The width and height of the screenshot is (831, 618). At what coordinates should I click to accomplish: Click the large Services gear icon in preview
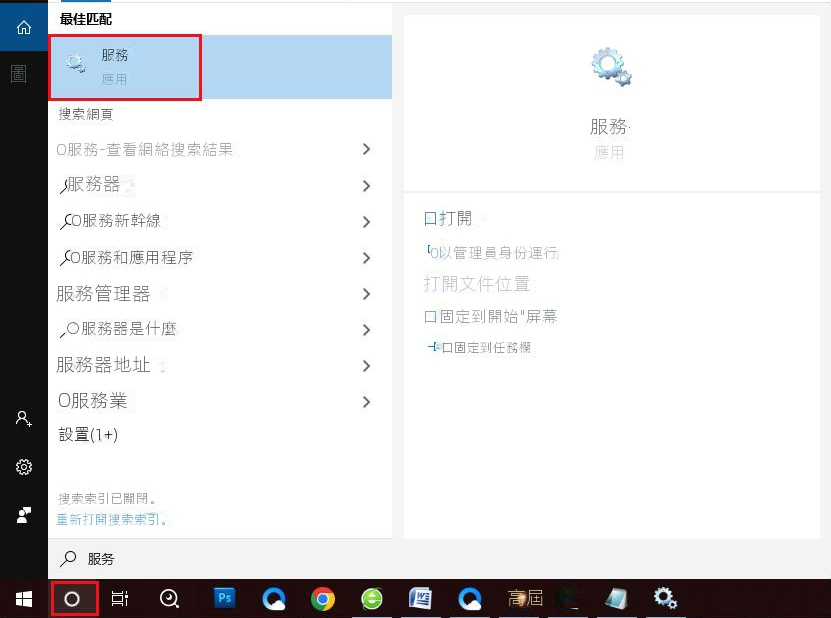[x=611, y=67]
